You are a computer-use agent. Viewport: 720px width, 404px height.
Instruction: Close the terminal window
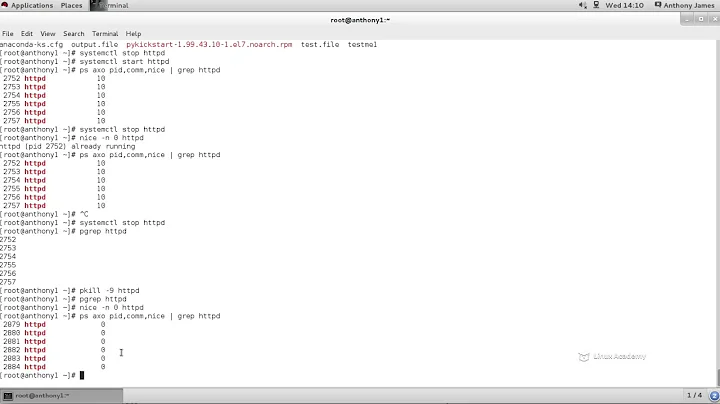click(714, 19)
